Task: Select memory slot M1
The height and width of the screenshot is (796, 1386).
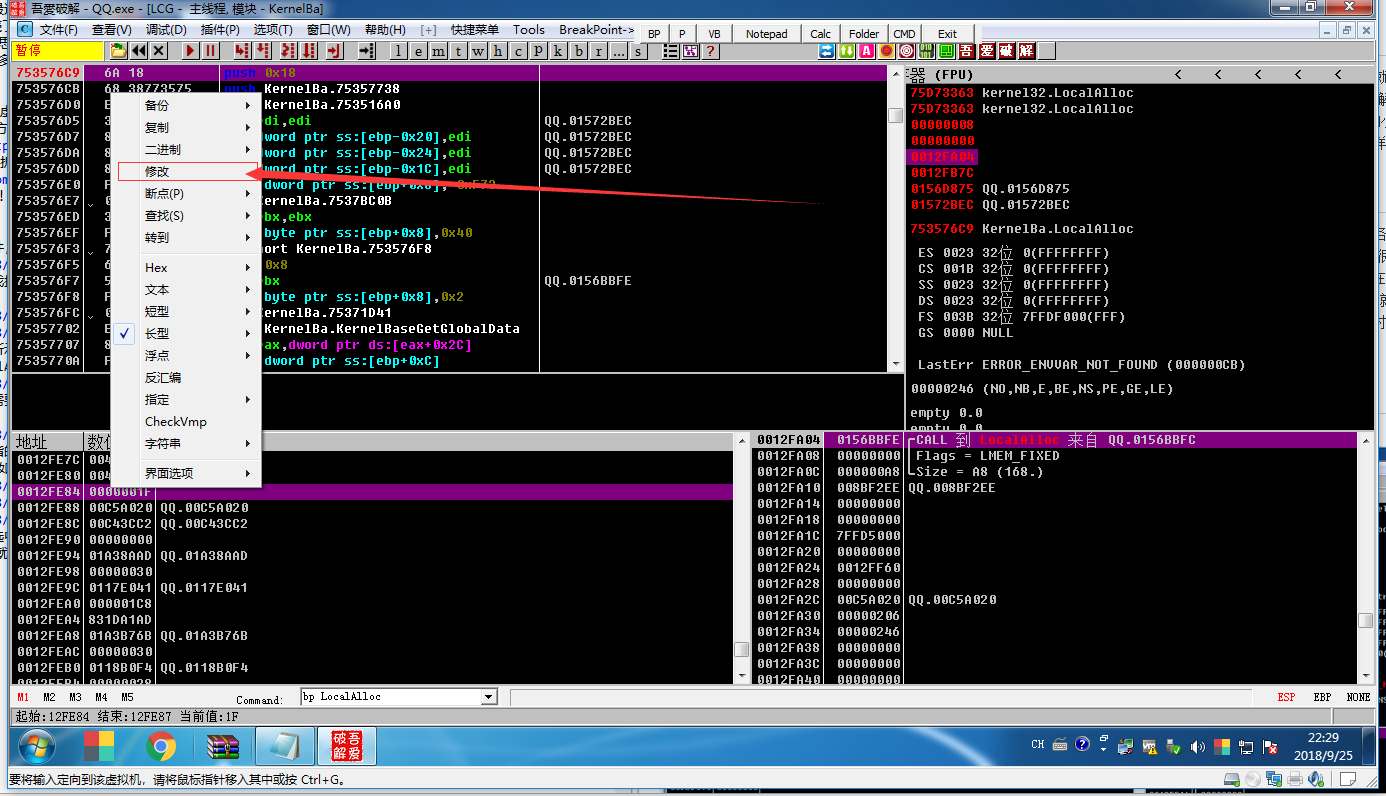Action: 23,697
